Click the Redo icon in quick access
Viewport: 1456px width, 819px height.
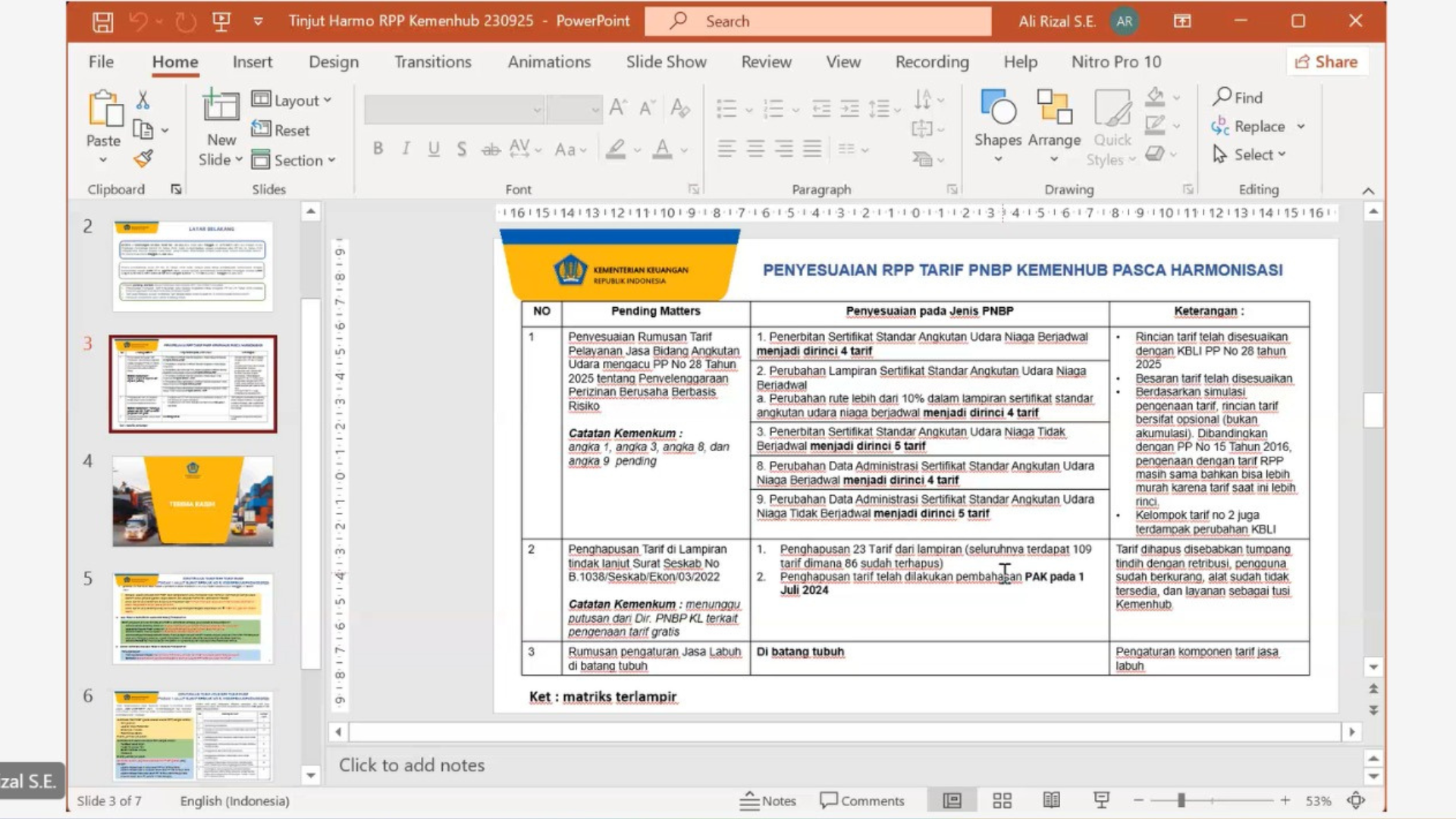[185, 21]
